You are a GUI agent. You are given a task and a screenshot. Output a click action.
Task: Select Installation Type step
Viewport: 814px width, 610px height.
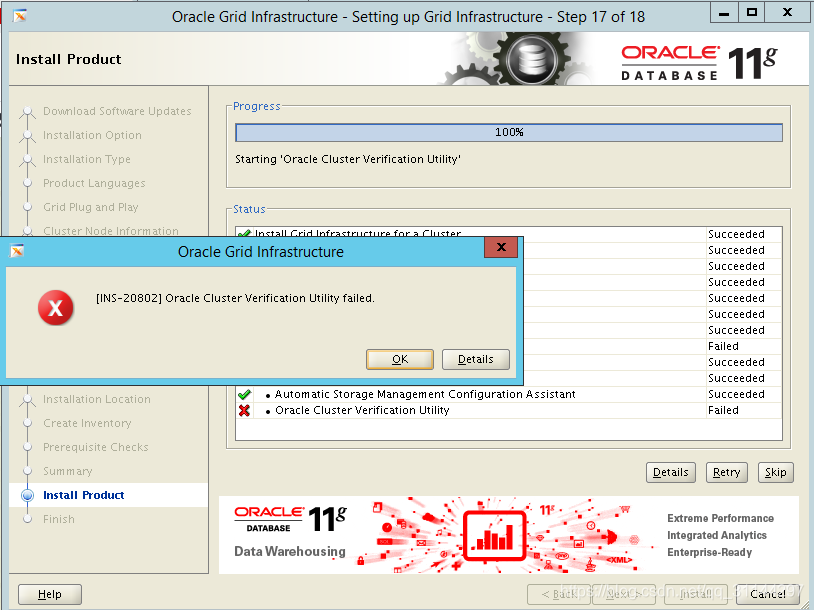click(x=87, y=159)
